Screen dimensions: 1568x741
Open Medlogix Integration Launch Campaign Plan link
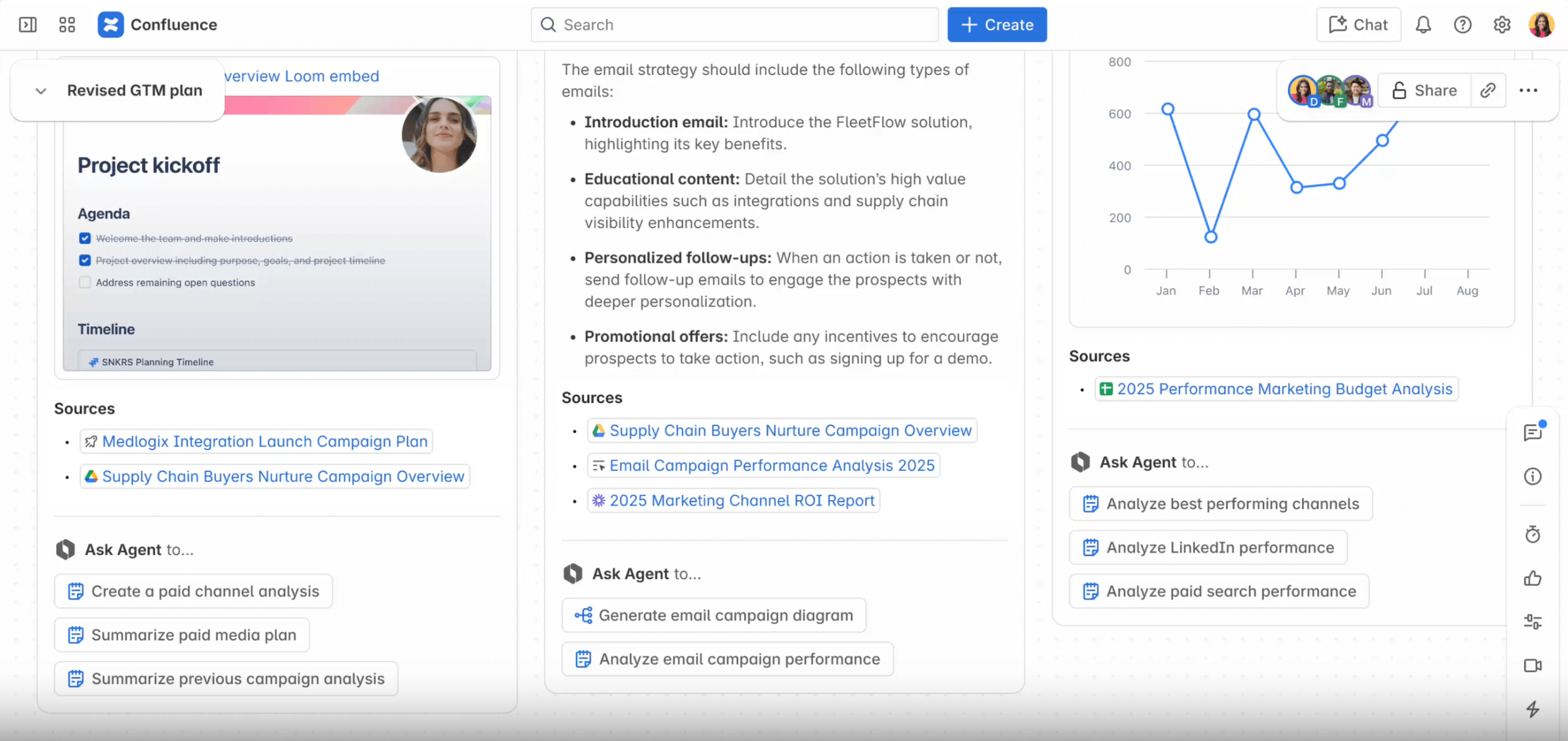tap(256, 441)
